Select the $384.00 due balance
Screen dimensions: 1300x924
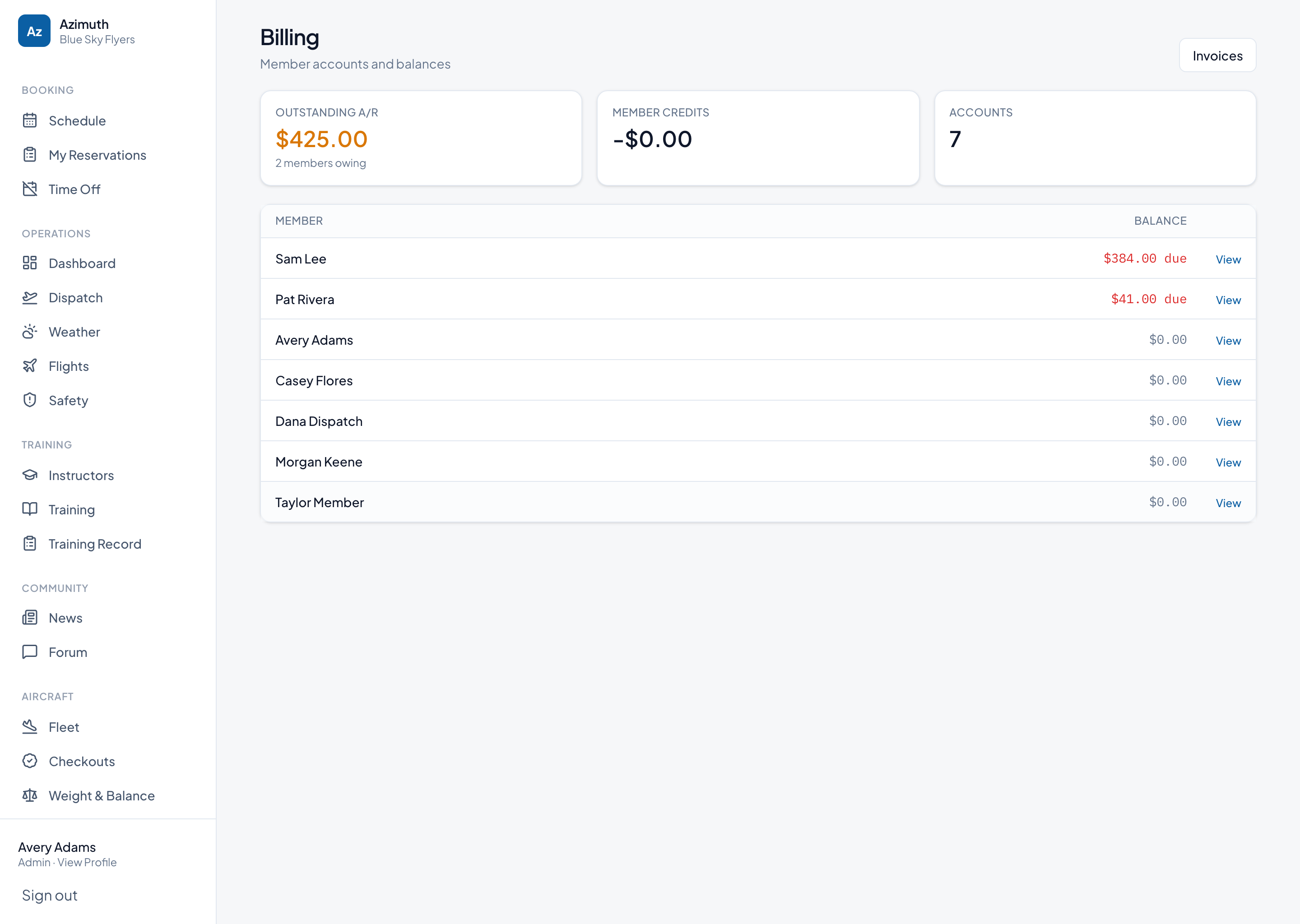(1145, 259)
